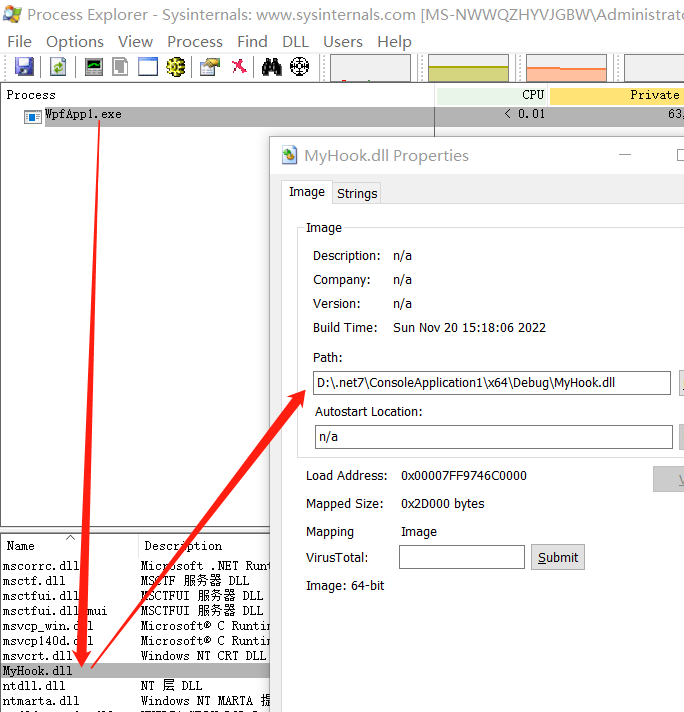684x712 pixels.
Task: Open the DLL menu
Action: point(295,42)
